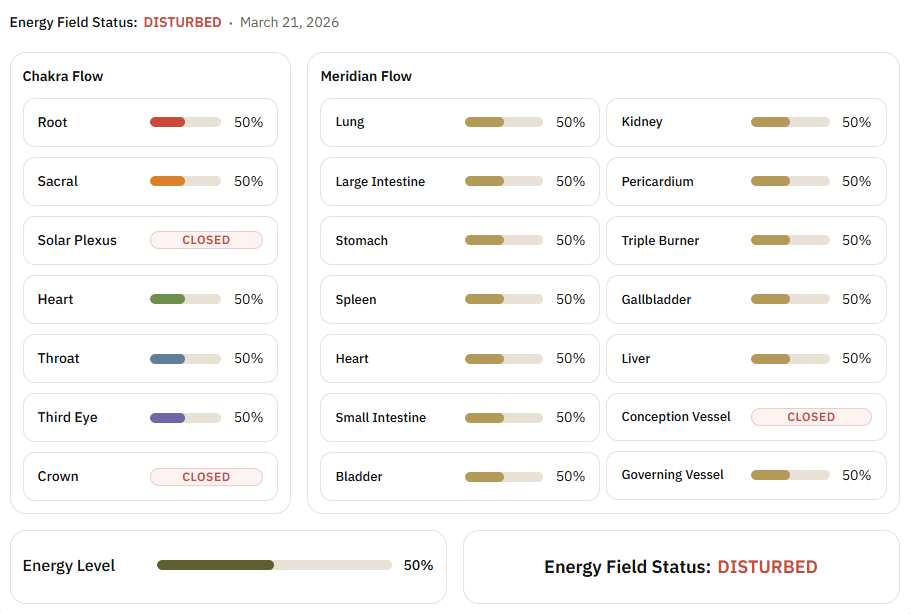Click the Chakra Flow panel heading

point(63,76)
